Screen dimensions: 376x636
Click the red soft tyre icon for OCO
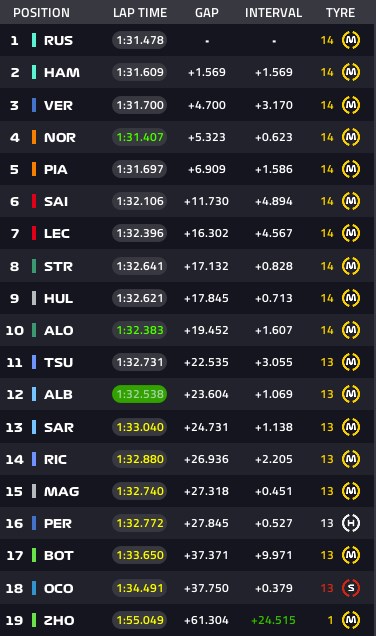click(351, 588)
